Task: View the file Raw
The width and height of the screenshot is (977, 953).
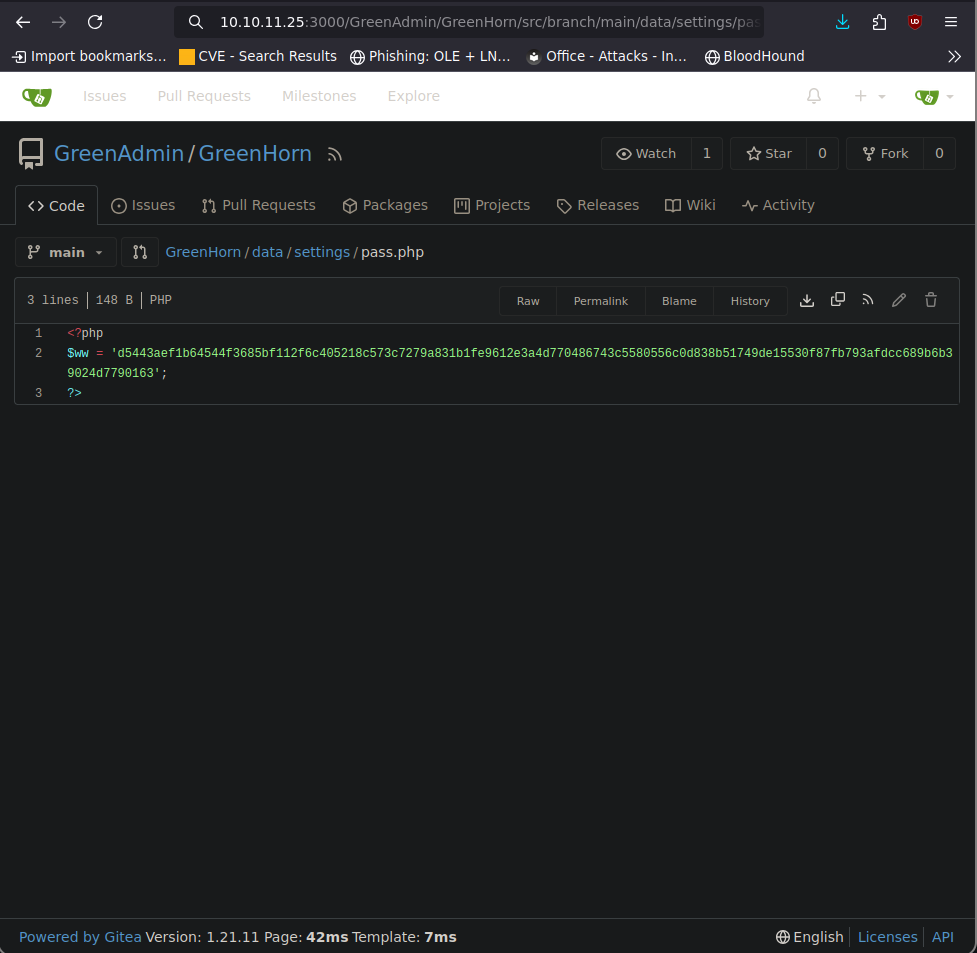Action: pyautogui.click(x=528, y=301)
